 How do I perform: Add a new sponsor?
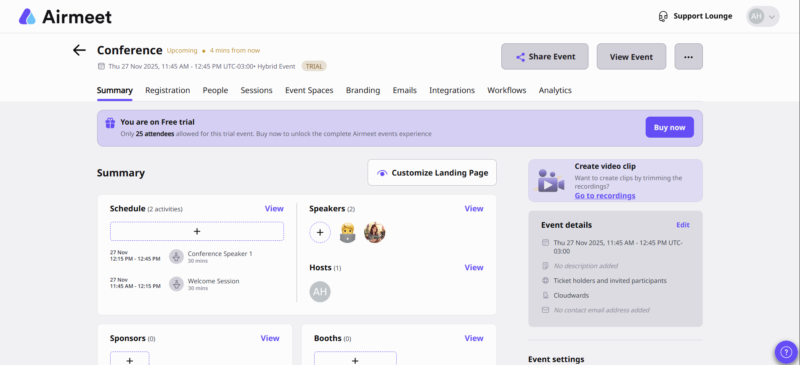130,358
